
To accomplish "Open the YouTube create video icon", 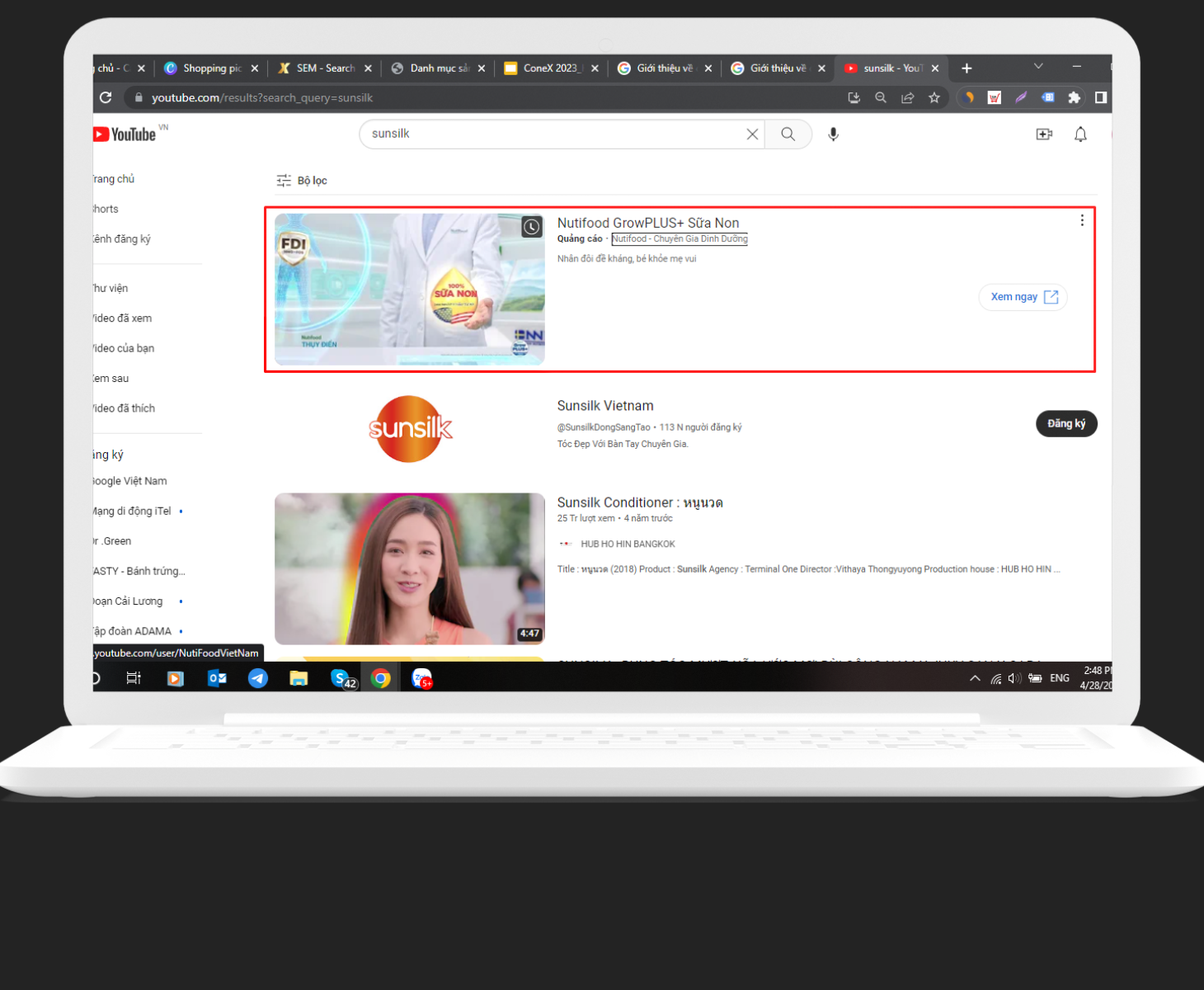I will (x=1044, y=134).
